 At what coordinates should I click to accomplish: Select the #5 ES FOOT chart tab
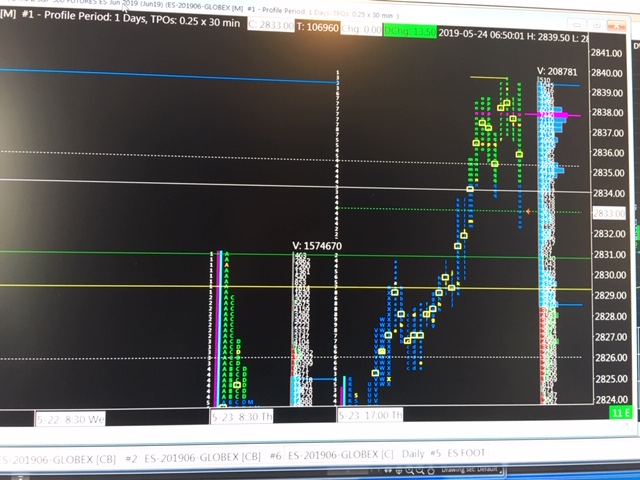click(x=458, y=453)
